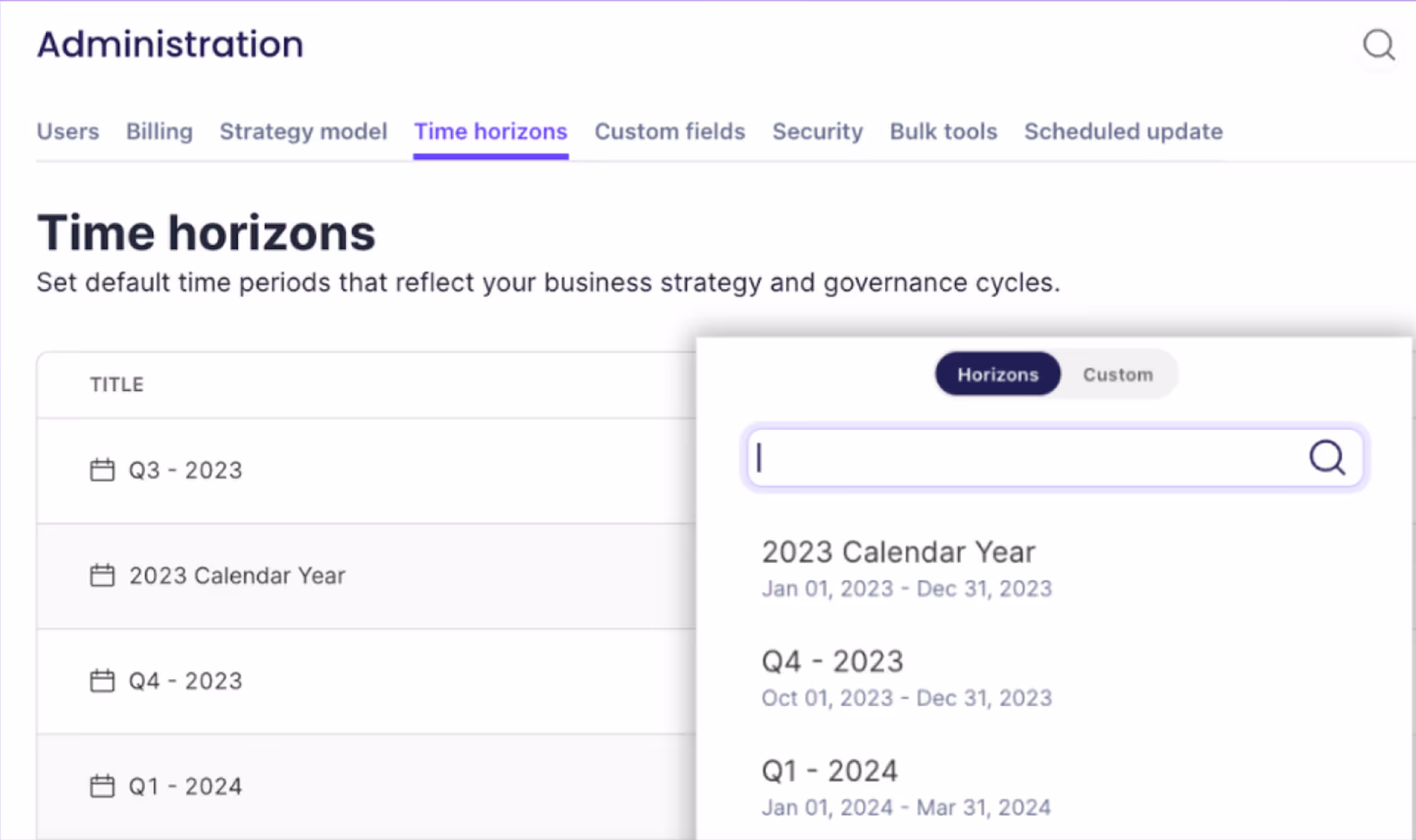Click the top-right Administration search icon
Screen dimensions: 1416x840
click(1378, 45)
